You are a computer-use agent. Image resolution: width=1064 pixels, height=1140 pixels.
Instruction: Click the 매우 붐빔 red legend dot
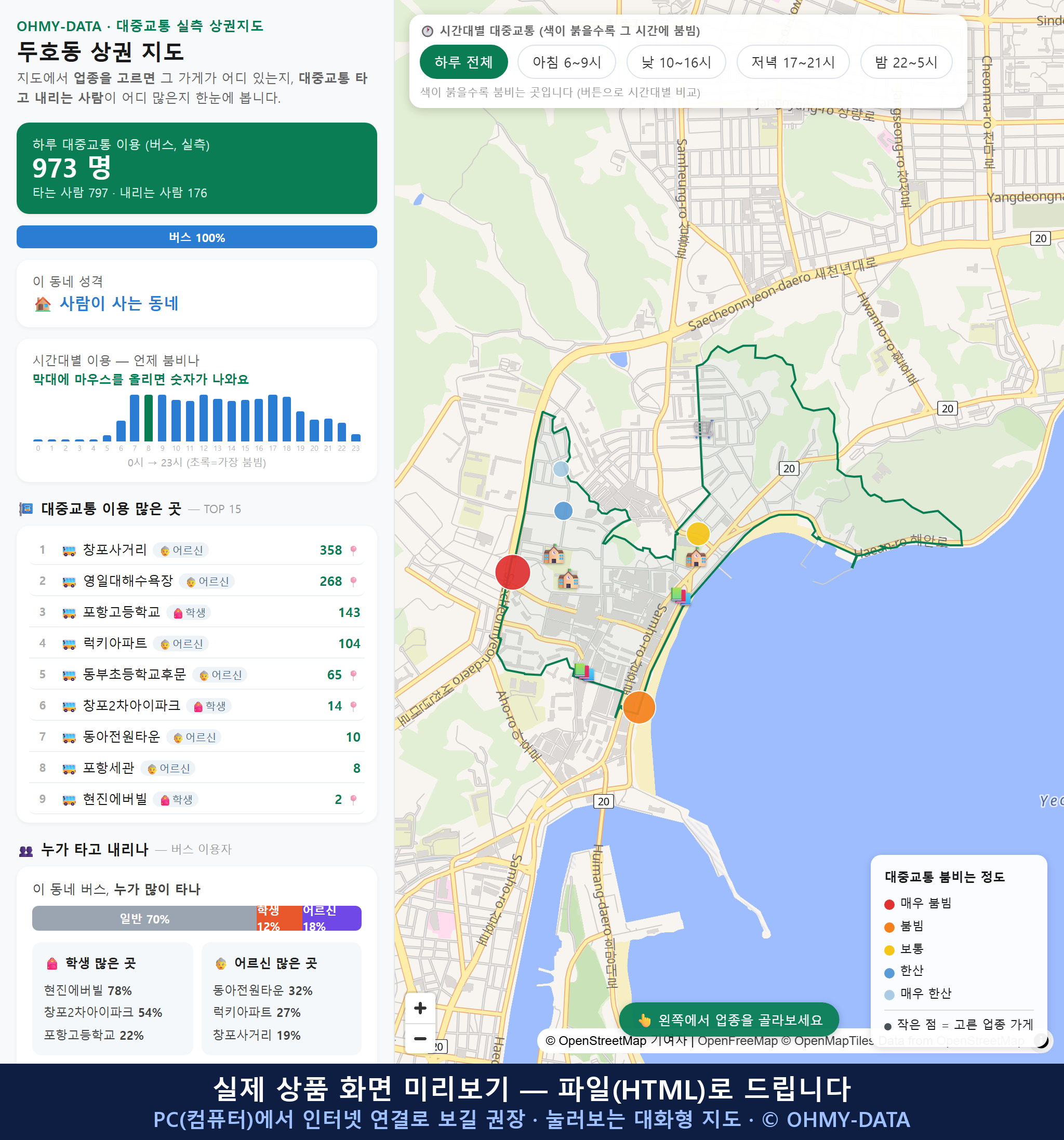(889, 904)
